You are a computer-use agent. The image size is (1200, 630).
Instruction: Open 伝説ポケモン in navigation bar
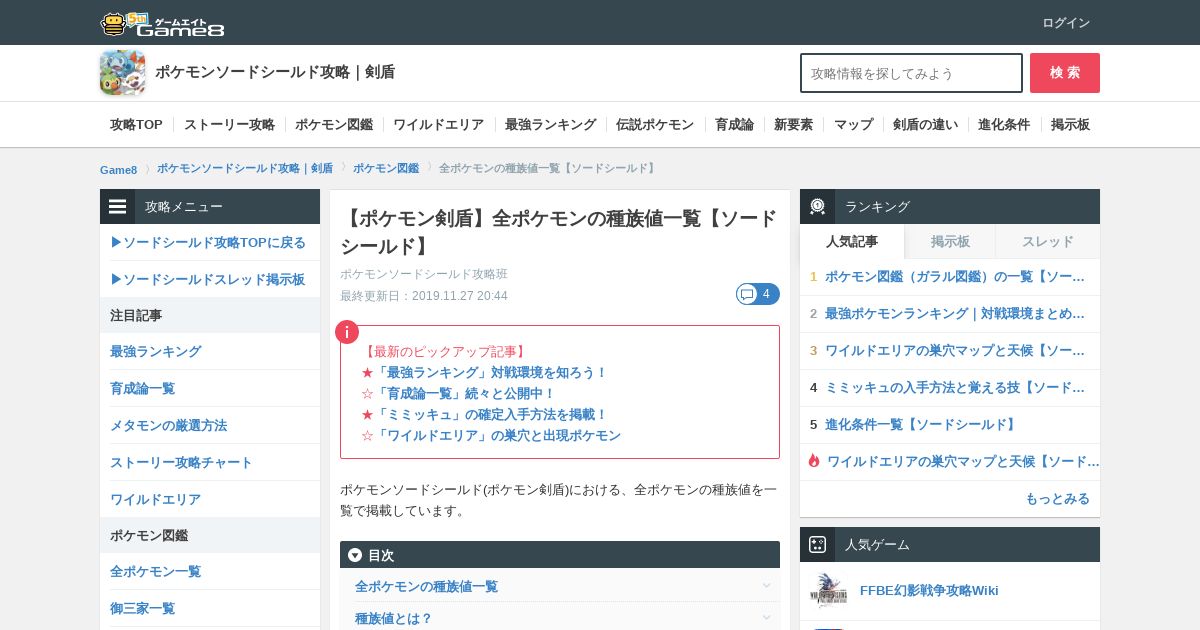coord(655,125)
